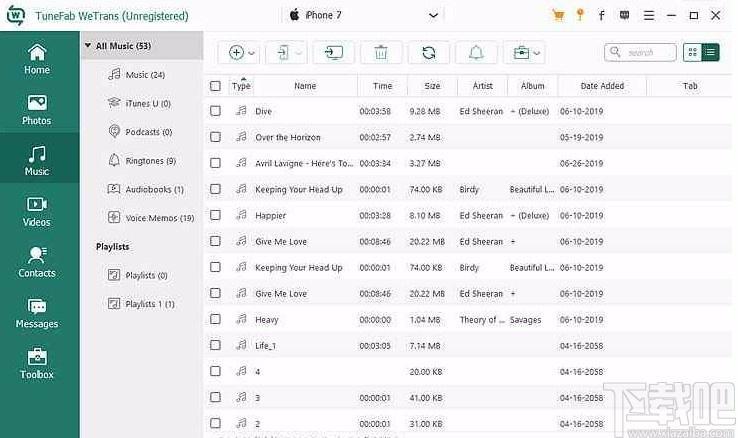
Task: Click the 9.28 MB size cell
Action: pyautogui.click(x=425, y=111)
